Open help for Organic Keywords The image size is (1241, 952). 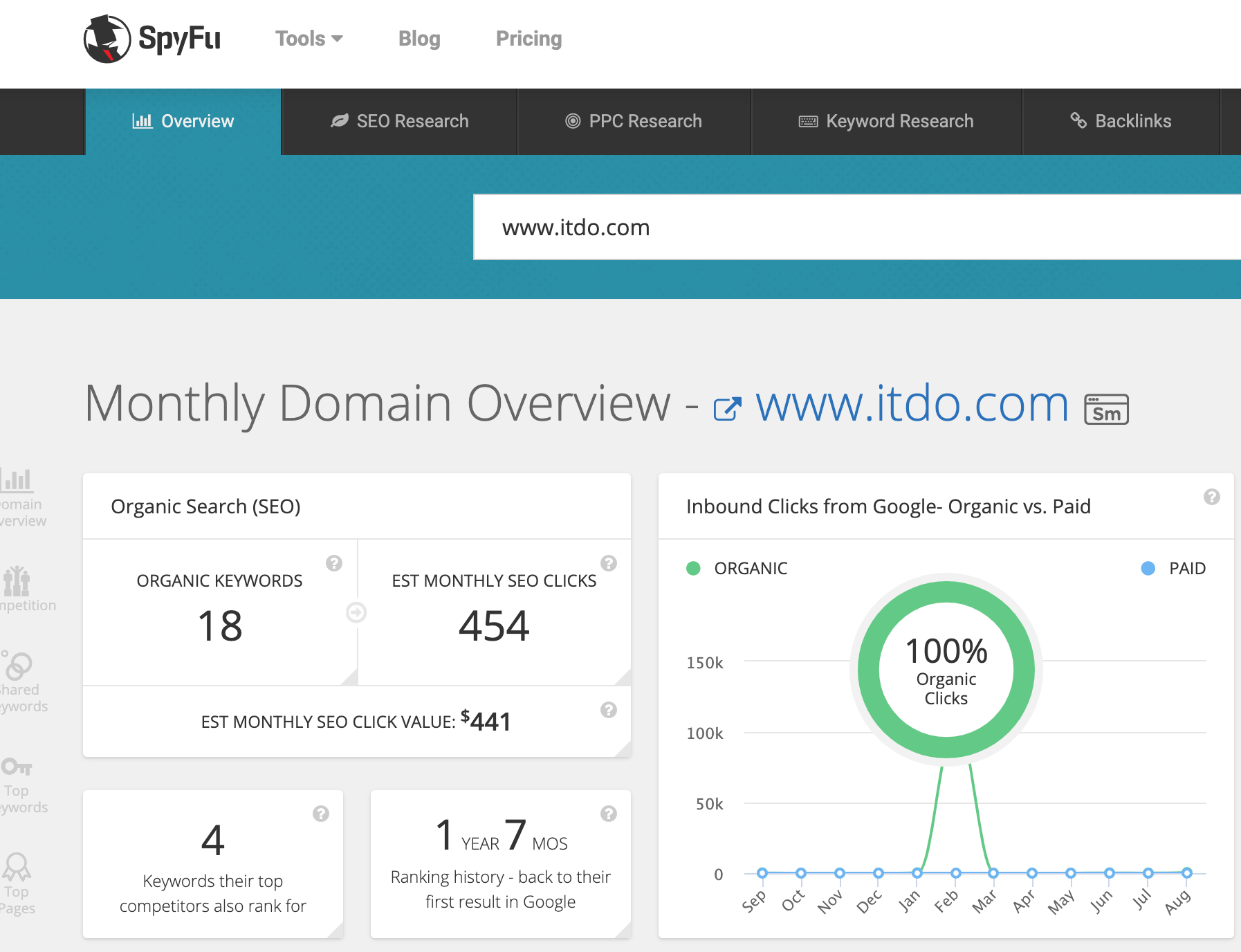334,563
